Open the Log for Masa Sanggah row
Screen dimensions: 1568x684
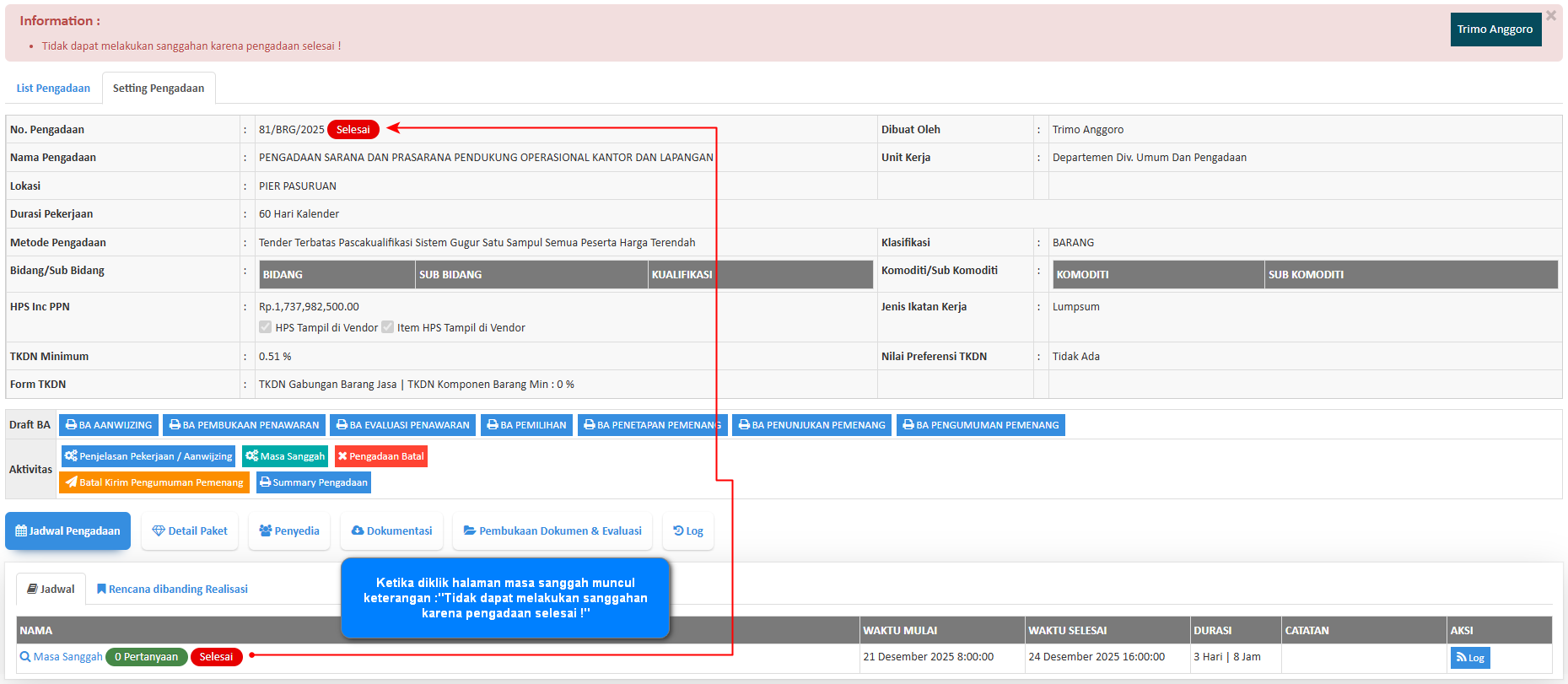pos(1469,658)
